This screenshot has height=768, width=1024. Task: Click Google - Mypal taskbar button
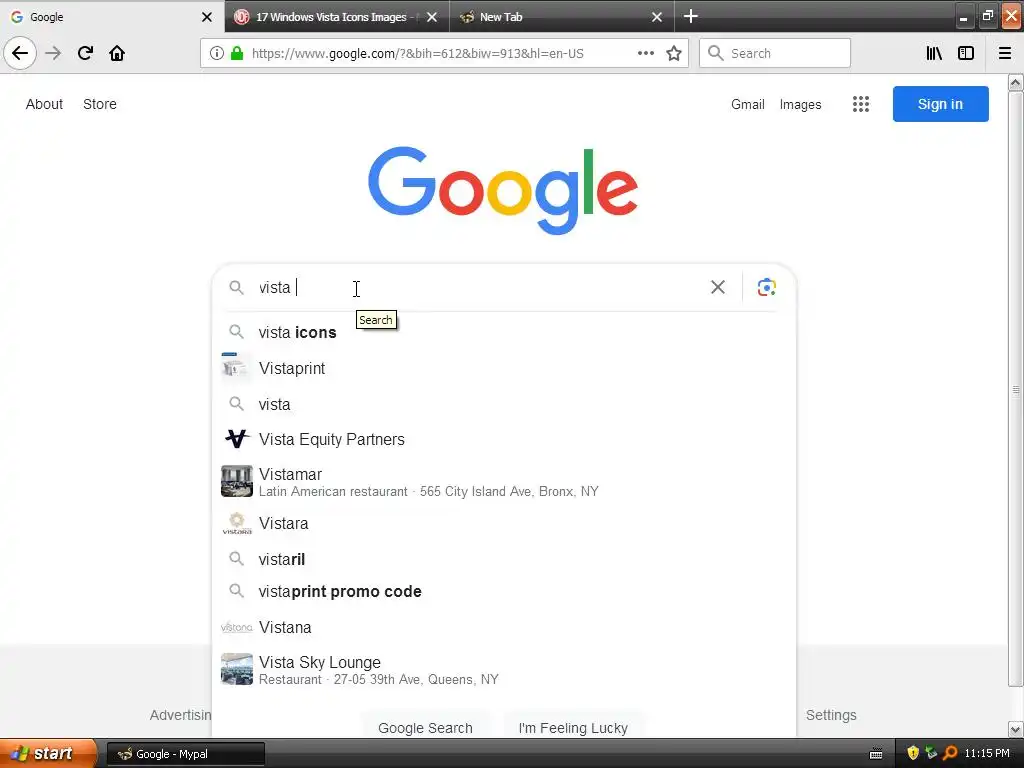185,754
